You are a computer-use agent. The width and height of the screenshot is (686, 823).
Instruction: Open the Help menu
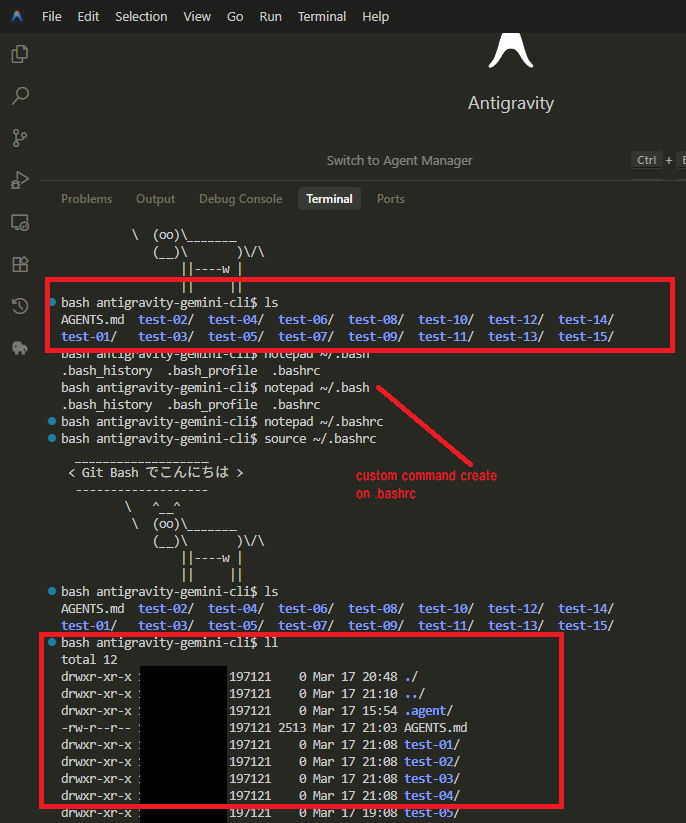375,17
